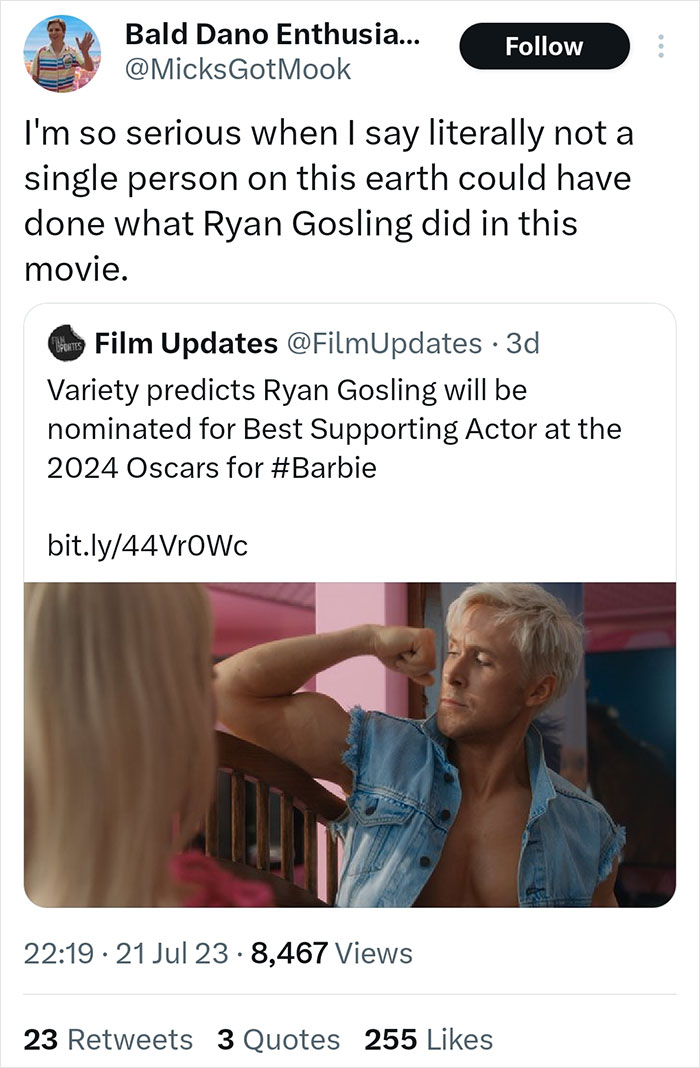Follow the @MicksGotMook account
This screenshot has height=1068, width=700.
[x=545, y=46]
